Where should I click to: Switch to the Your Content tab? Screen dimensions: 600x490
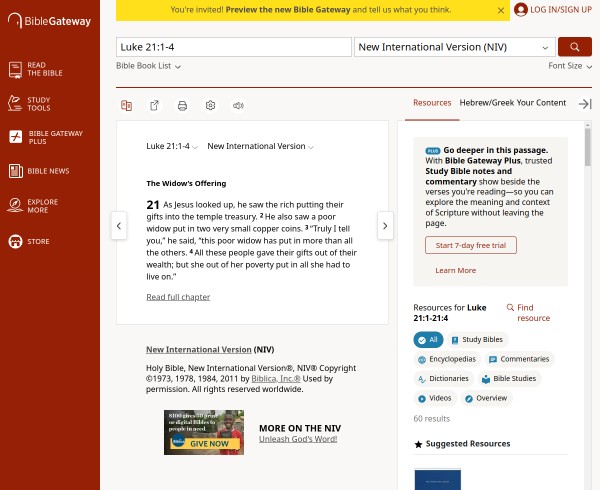tap(540, 103)
